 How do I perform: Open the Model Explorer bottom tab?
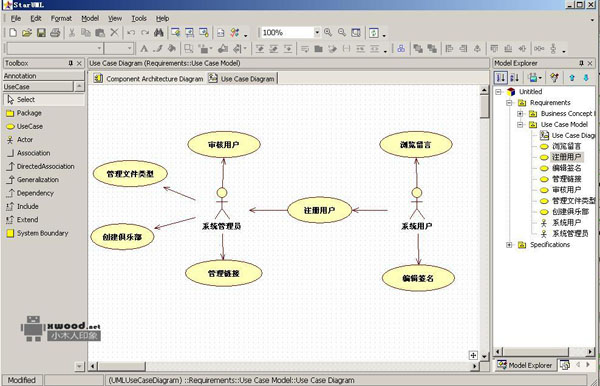pyautogui.click(x=525, y=365)
